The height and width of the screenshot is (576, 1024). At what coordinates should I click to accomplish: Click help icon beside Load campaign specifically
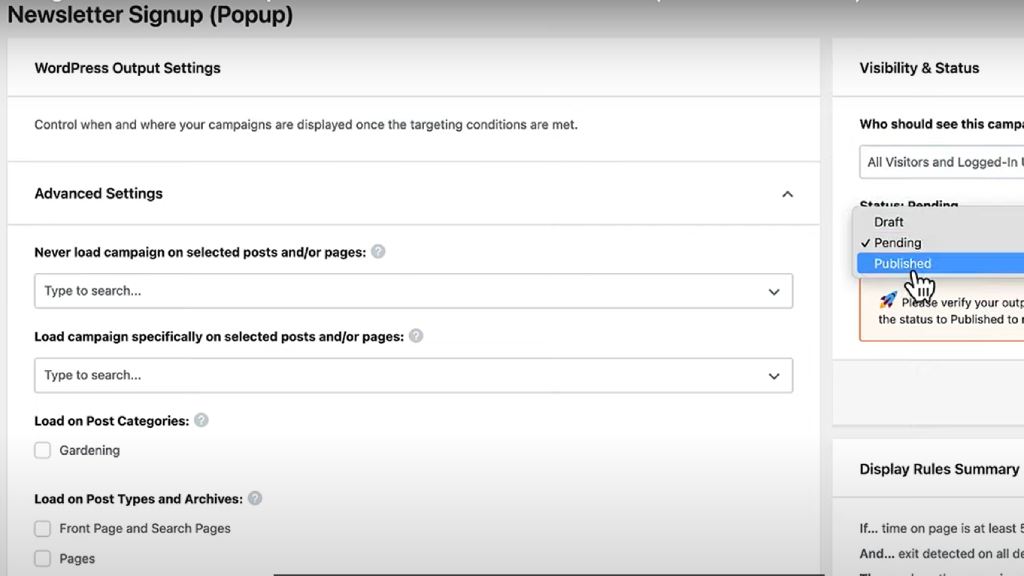[416, 336]
